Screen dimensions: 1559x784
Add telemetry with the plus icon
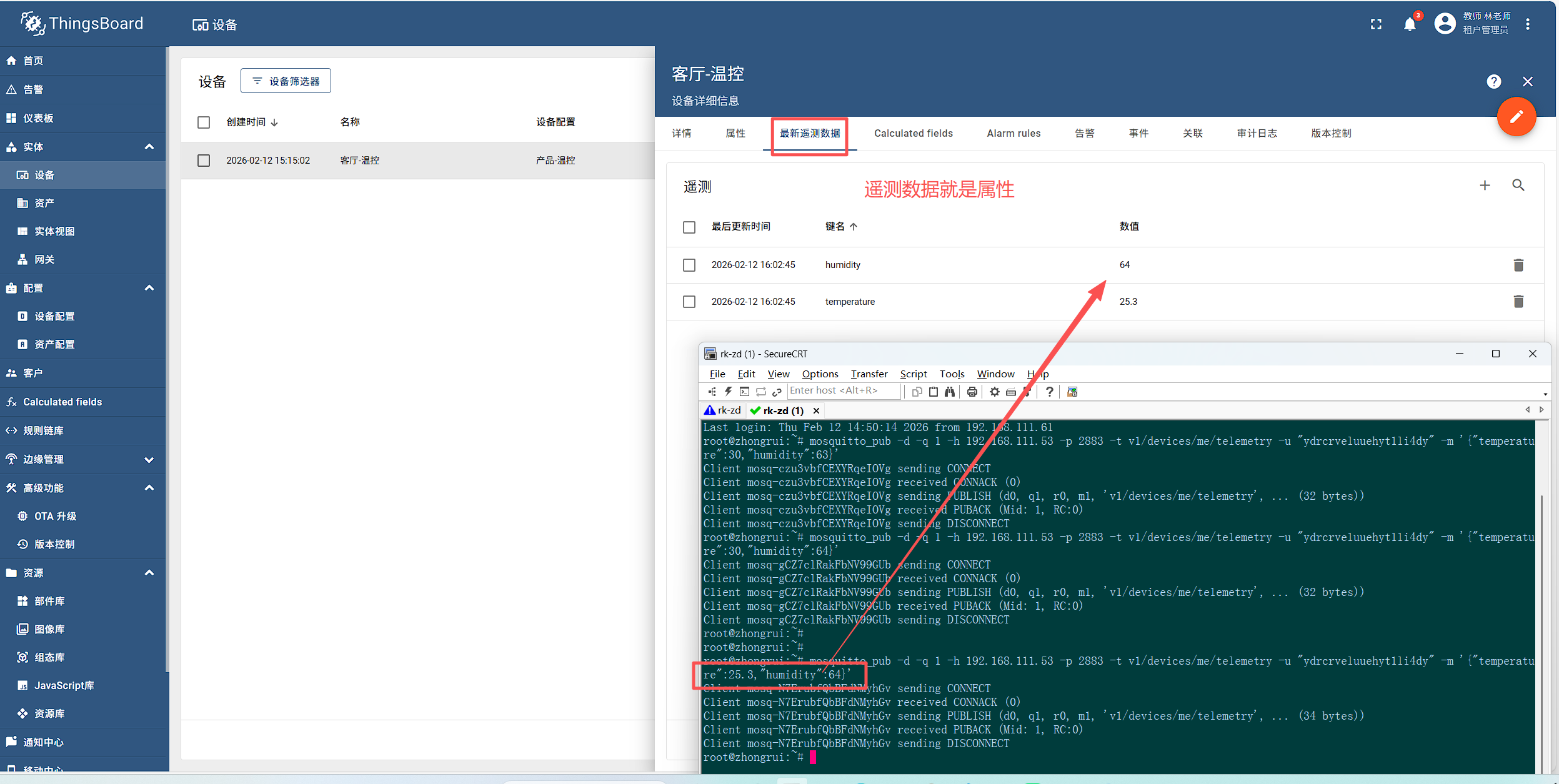tap(1485, 186)
